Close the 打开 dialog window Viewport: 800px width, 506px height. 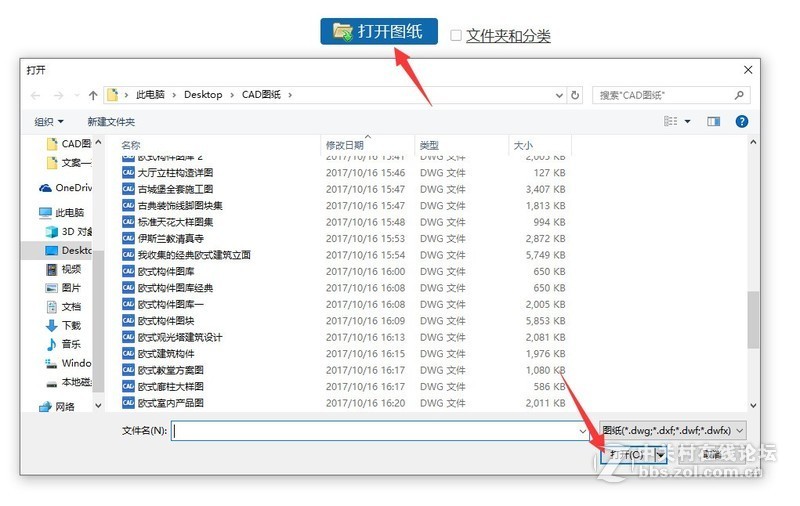748,70
